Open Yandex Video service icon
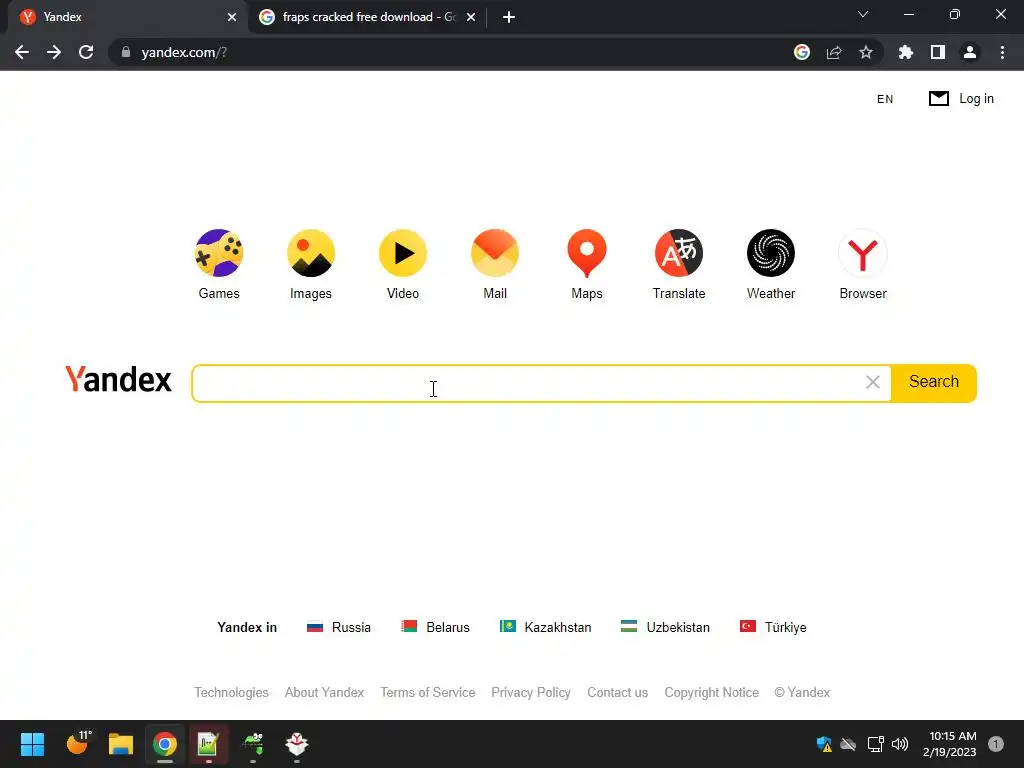 [403, 253]
